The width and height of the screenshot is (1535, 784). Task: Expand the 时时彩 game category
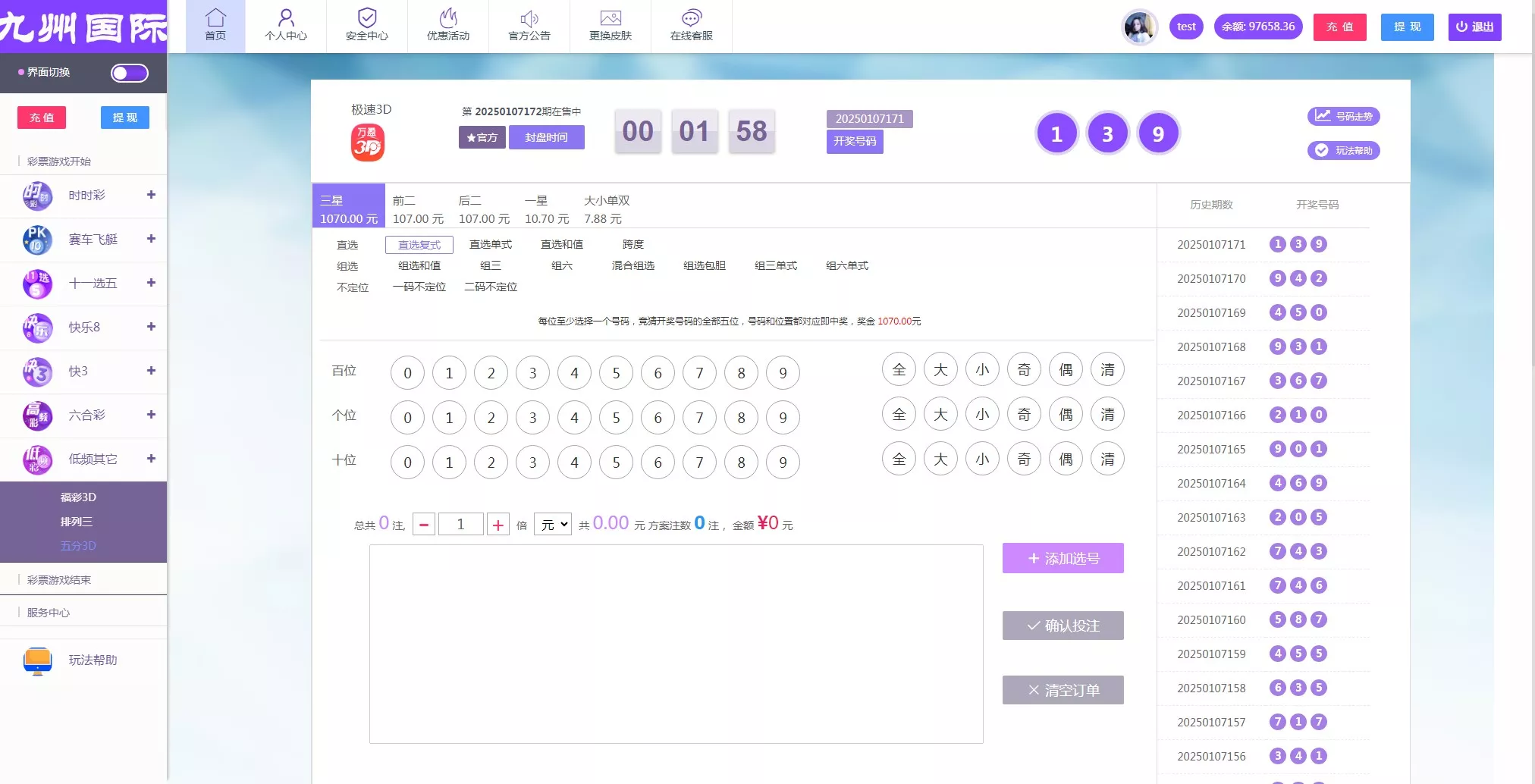[151, 195]
